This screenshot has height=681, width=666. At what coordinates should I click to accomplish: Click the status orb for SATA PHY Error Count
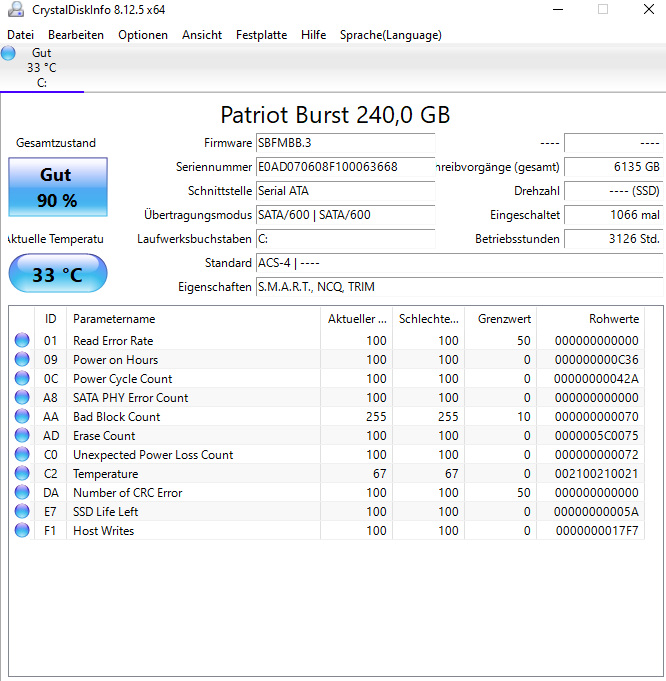22,397
